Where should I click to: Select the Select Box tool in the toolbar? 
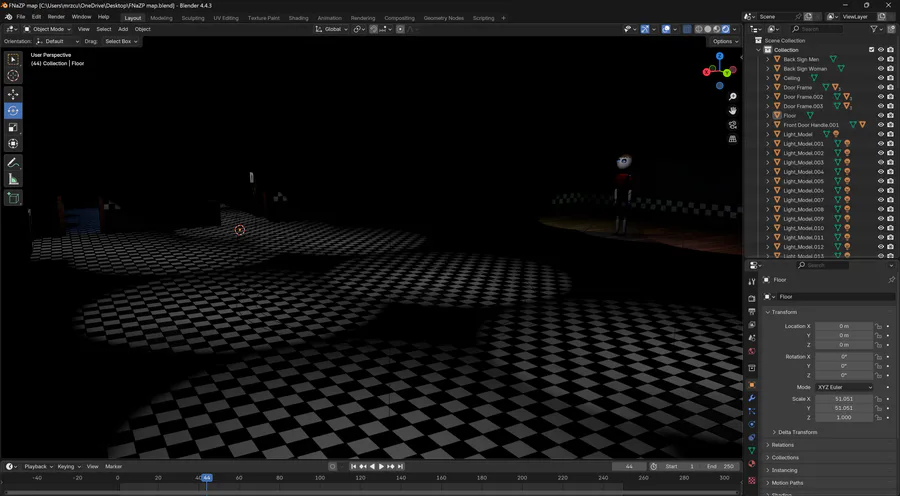point(13,59)
